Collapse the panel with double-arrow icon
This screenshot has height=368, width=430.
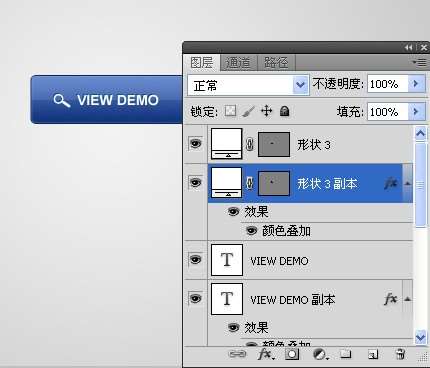point(408,48)
